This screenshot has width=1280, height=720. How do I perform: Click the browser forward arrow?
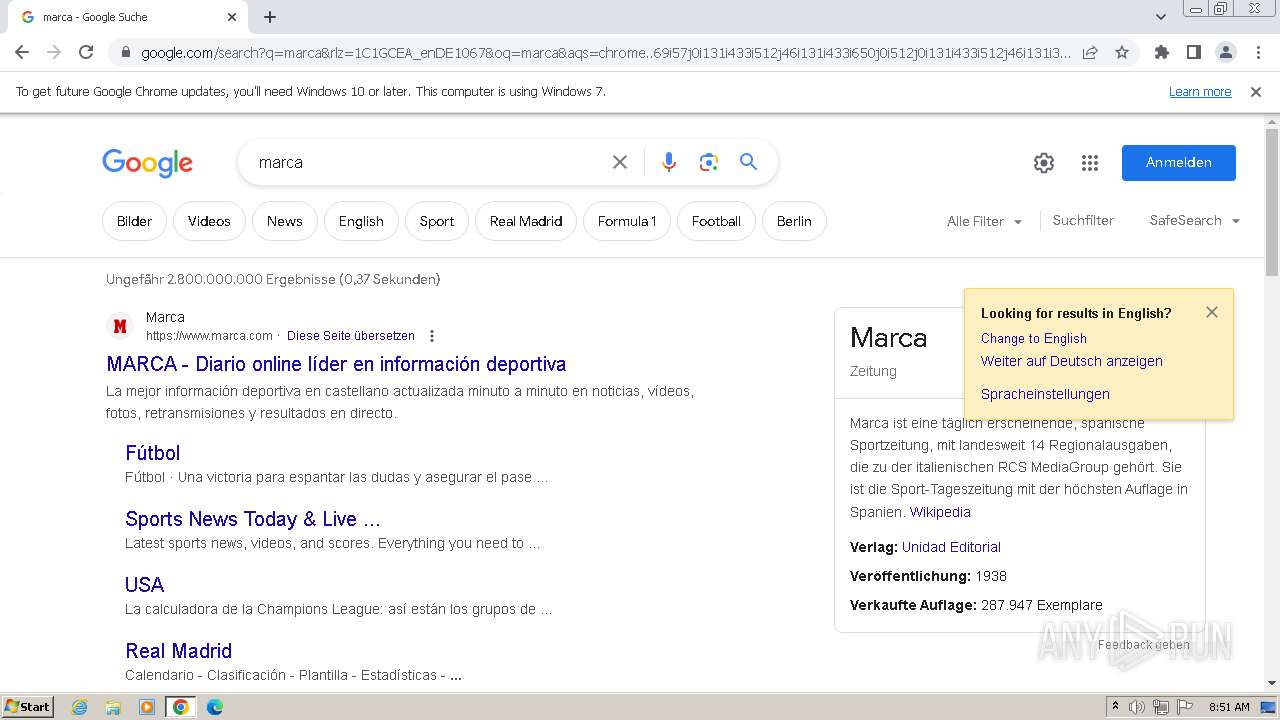[x=54, y=52]
